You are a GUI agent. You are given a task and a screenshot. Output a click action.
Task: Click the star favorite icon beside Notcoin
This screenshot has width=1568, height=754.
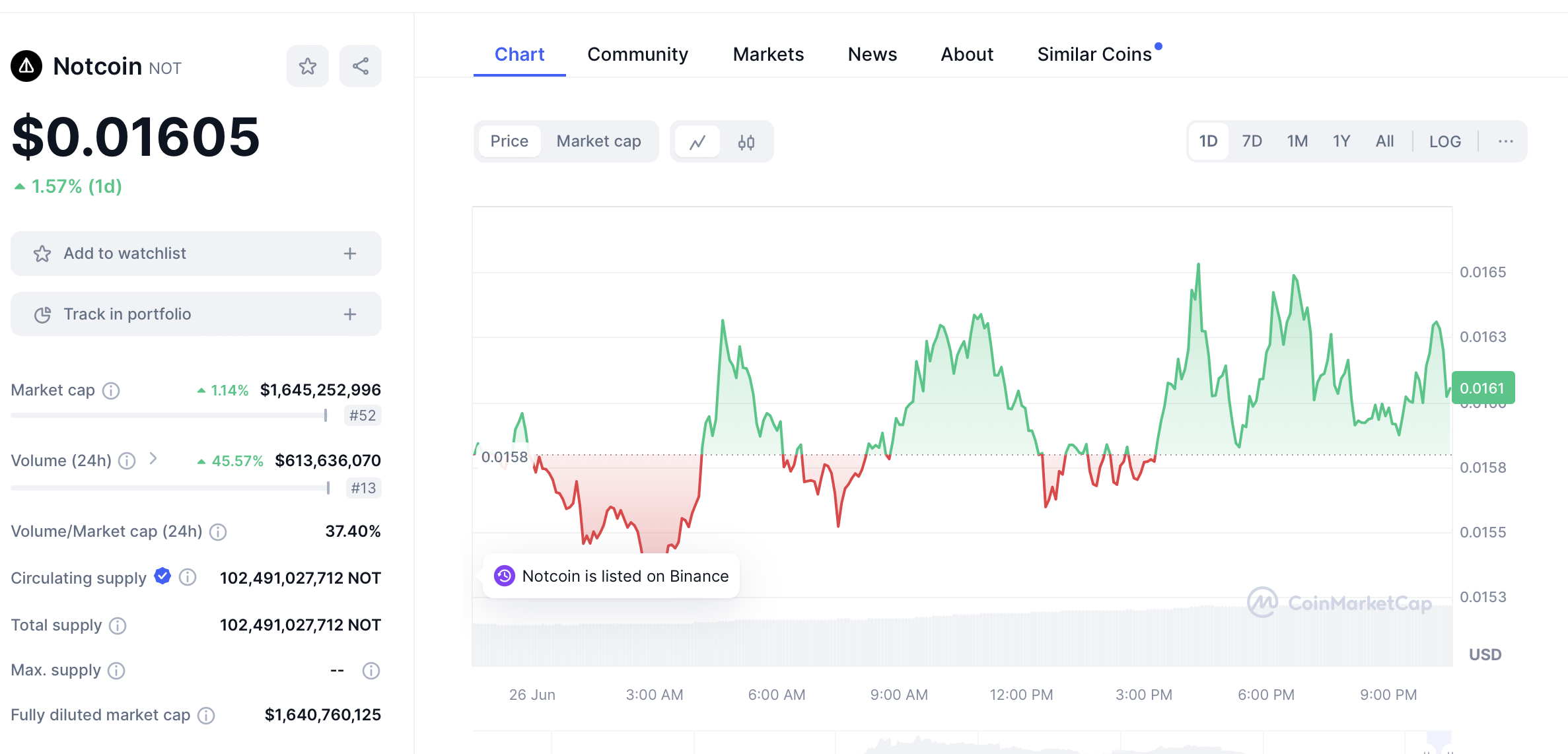[307, 66]
